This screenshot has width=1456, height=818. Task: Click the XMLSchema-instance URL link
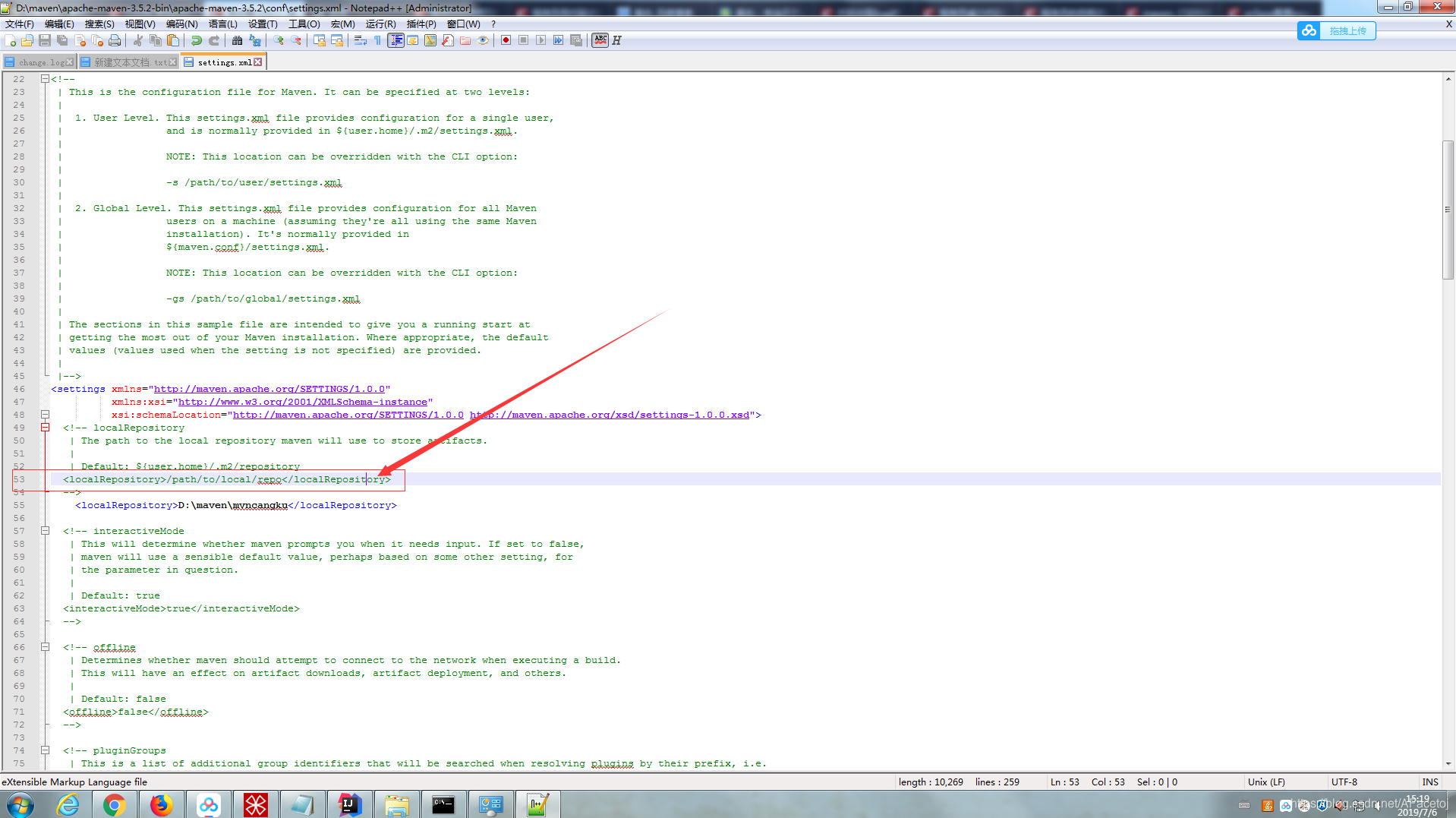click(302, 402)
